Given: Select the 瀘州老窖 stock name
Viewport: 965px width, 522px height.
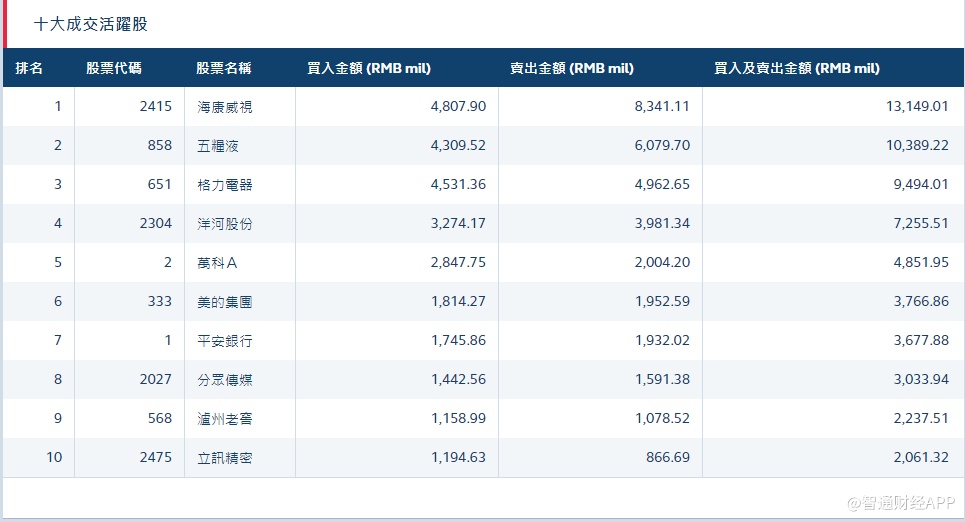Looking at the screenshot, I should point(225,418).
